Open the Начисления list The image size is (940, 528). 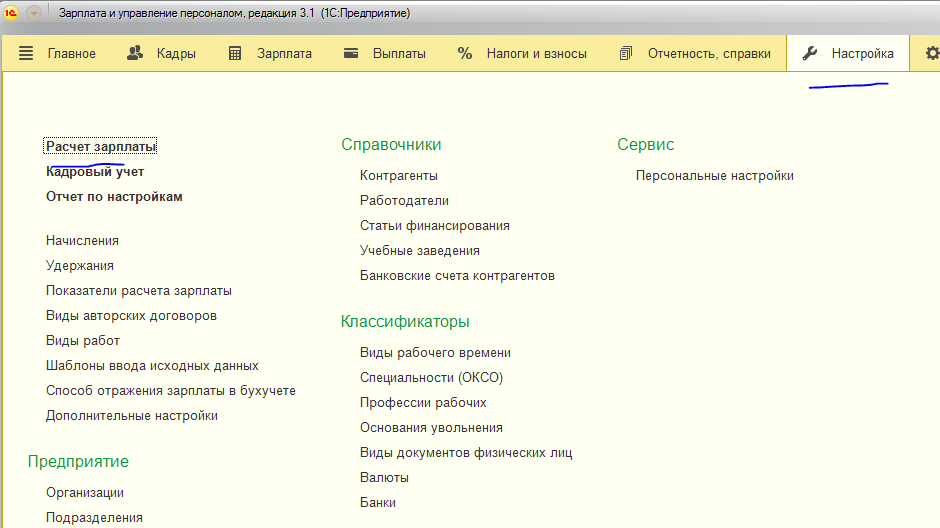click(x=82, y=240)
